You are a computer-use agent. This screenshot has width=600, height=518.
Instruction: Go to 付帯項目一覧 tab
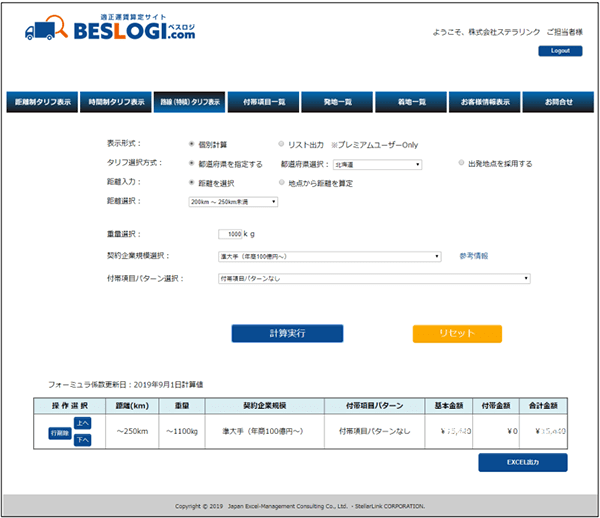(x=264, y=102)
